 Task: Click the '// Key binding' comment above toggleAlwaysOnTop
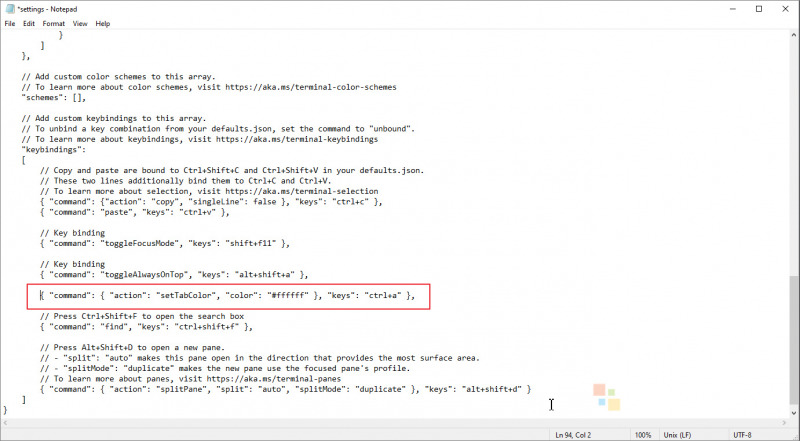pos(72,264)
